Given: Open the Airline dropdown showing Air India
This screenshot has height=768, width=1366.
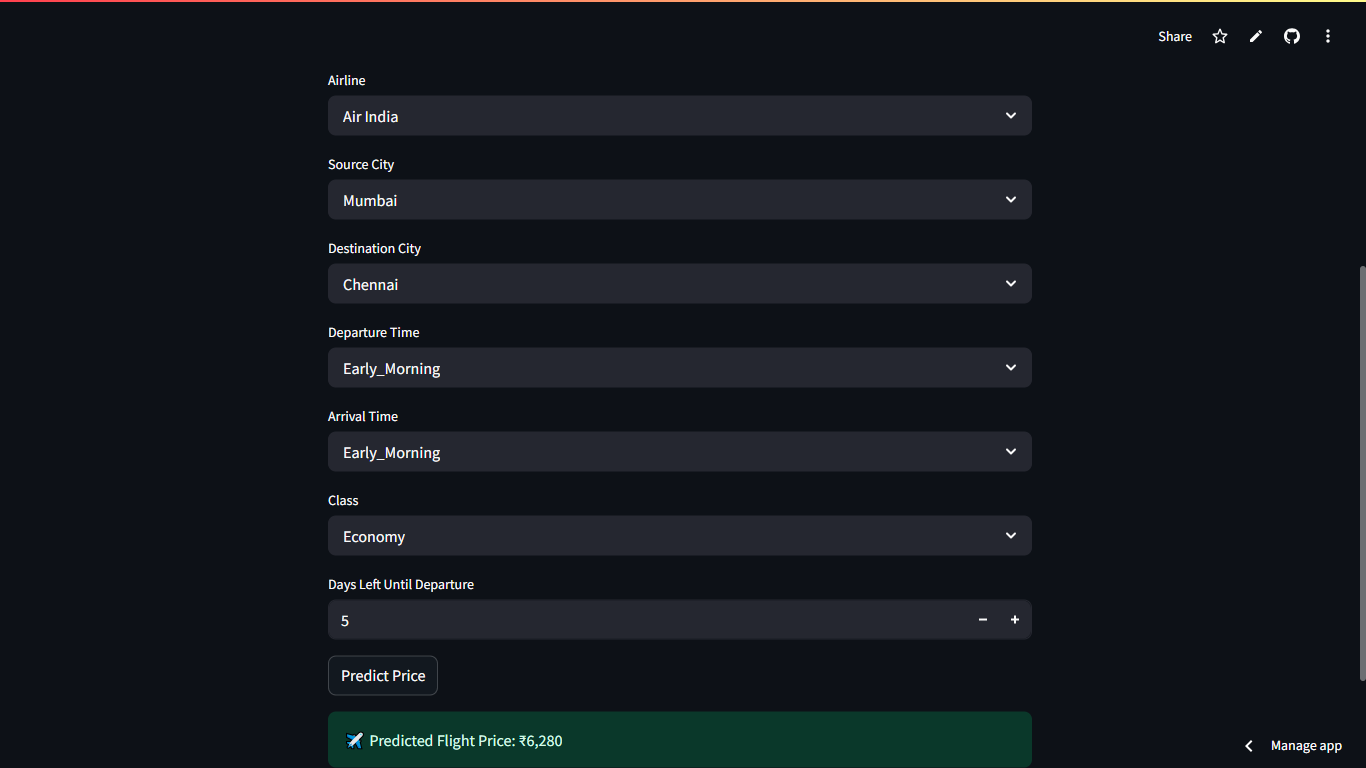Looking at the screenshot, I should point(679,116).
